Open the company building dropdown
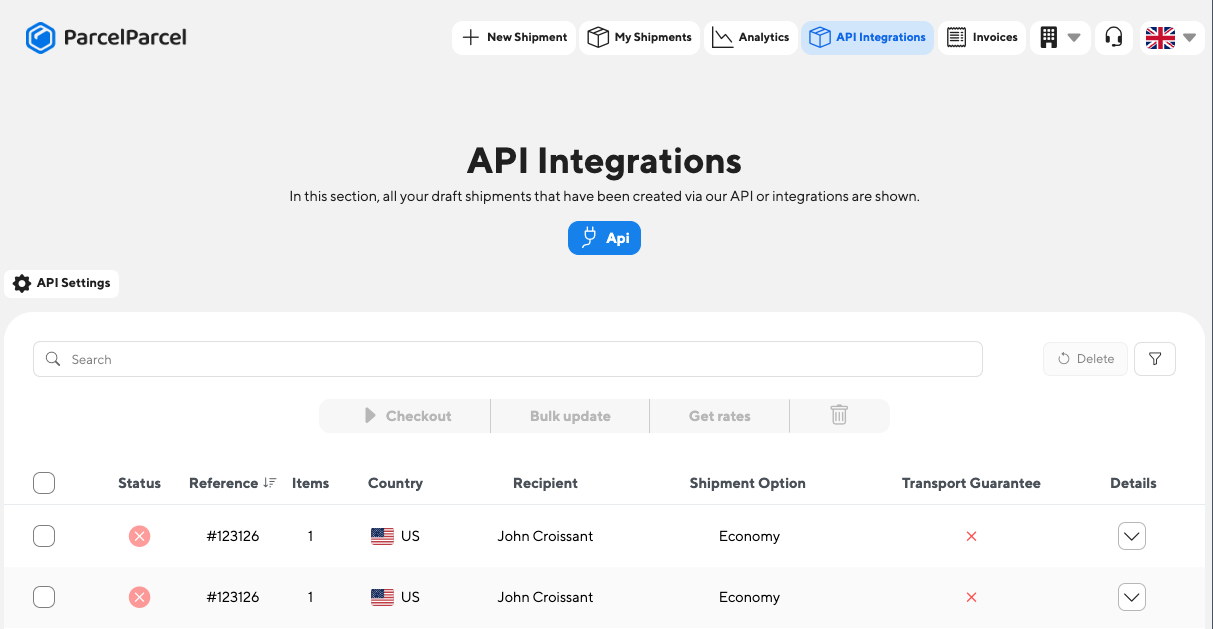 (x=1060, y=38)
